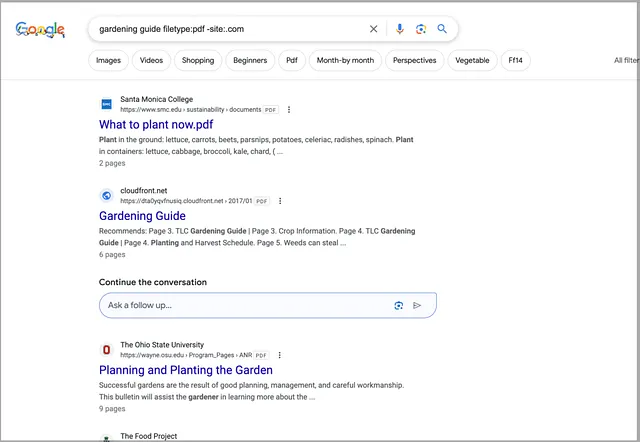This screenshot has width=640, height=442.
Task: Click the Continue the conversation heading
Action: (x=153, y=282)
